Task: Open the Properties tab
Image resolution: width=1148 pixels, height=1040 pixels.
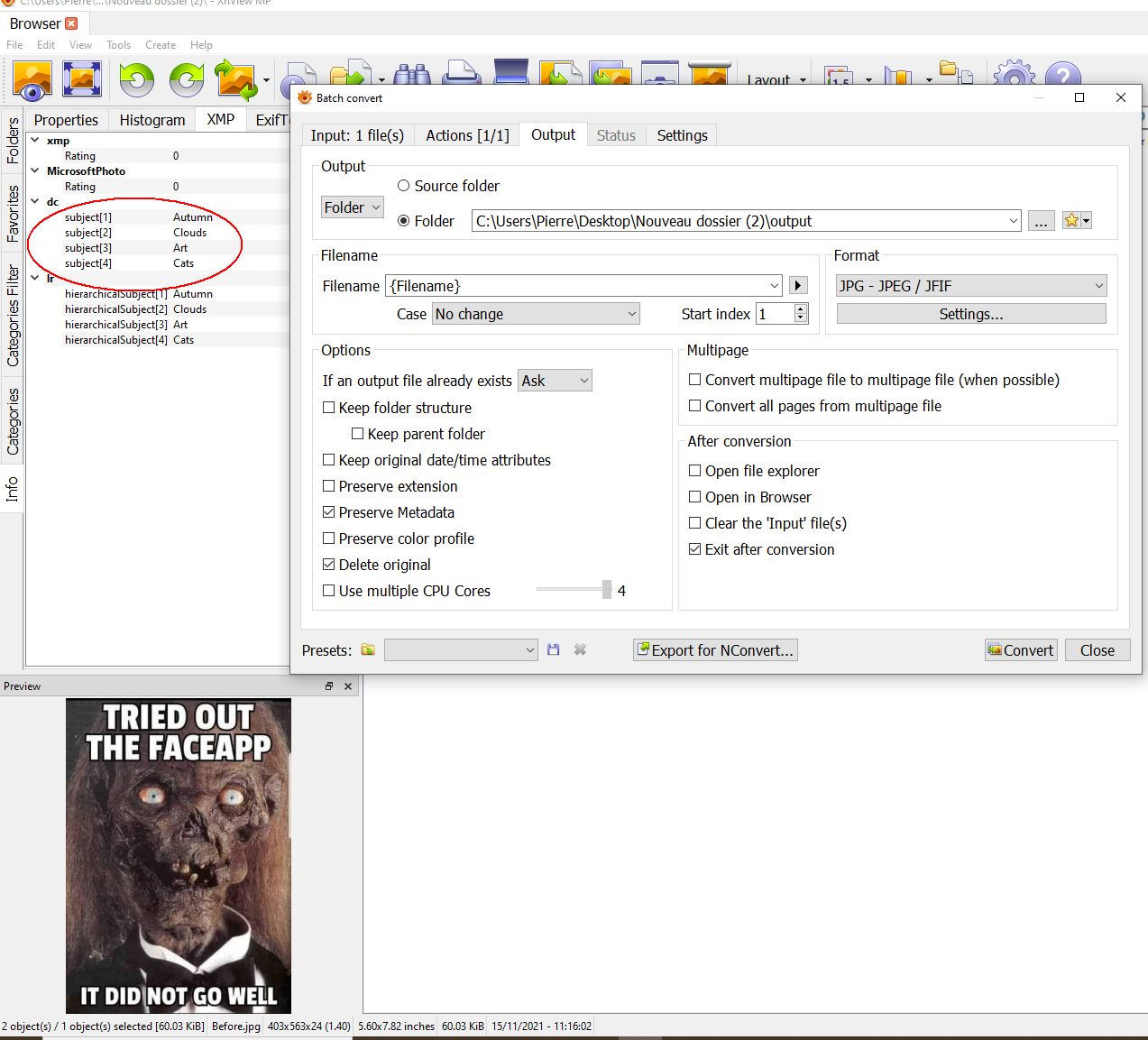Action: [66, 120]
